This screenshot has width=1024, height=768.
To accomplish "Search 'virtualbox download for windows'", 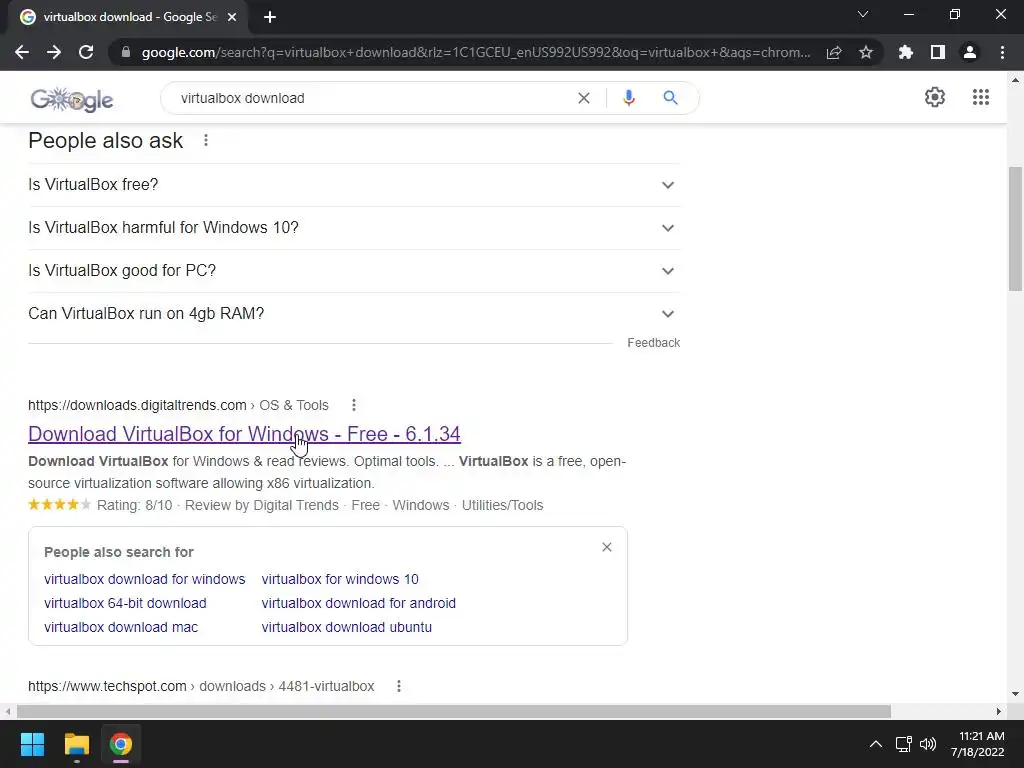I will coord(144,579).
